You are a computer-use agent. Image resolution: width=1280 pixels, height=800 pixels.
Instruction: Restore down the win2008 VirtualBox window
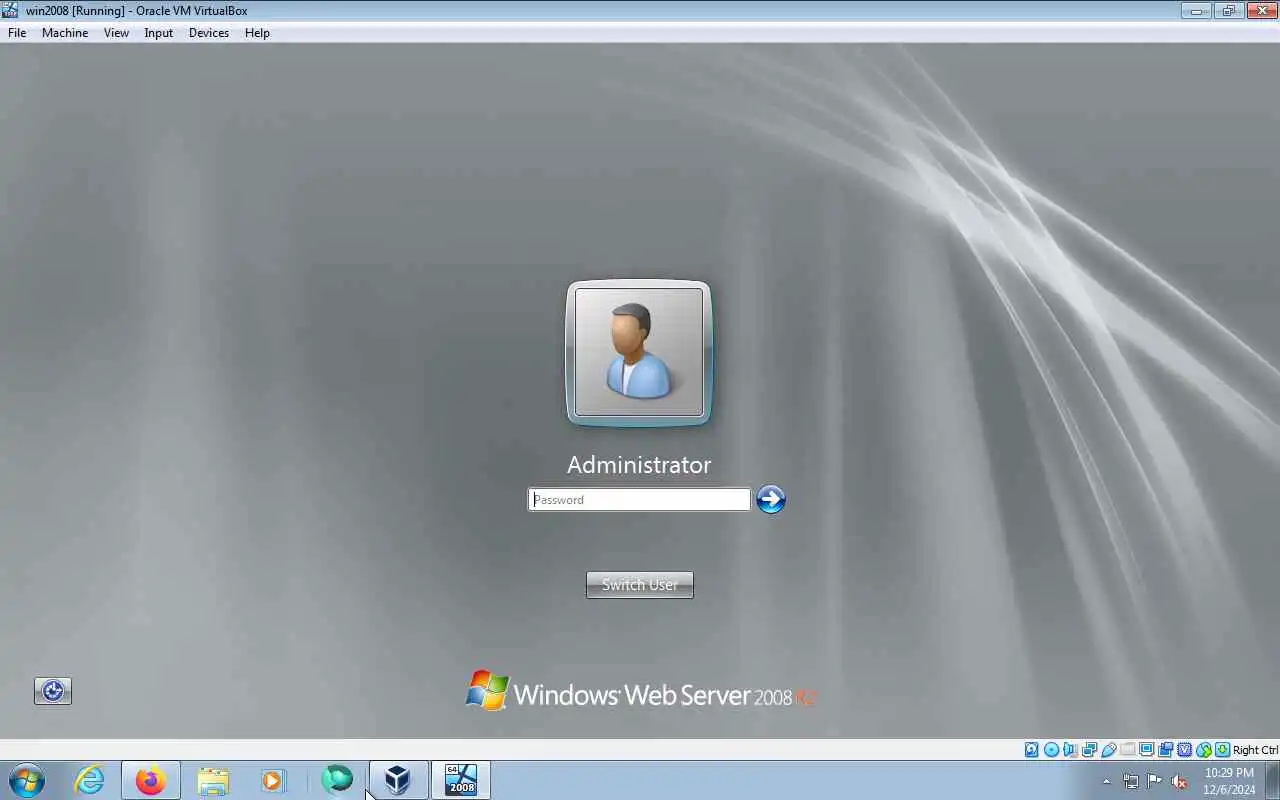1228,10
